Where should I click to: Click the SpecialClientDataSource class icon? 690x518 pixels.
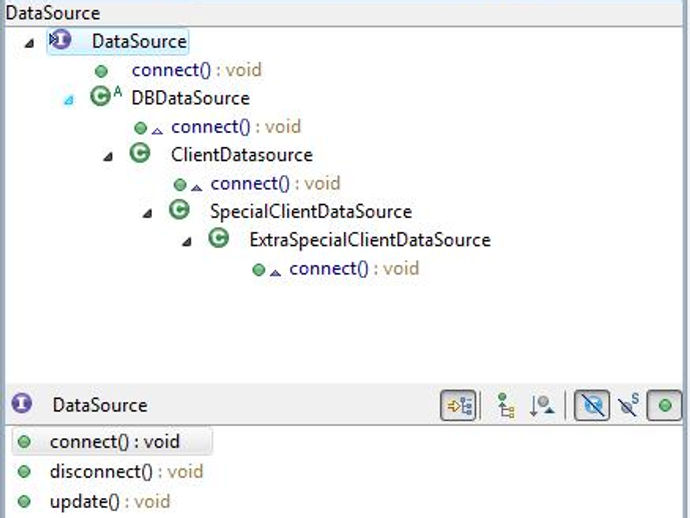click(180, 210)
